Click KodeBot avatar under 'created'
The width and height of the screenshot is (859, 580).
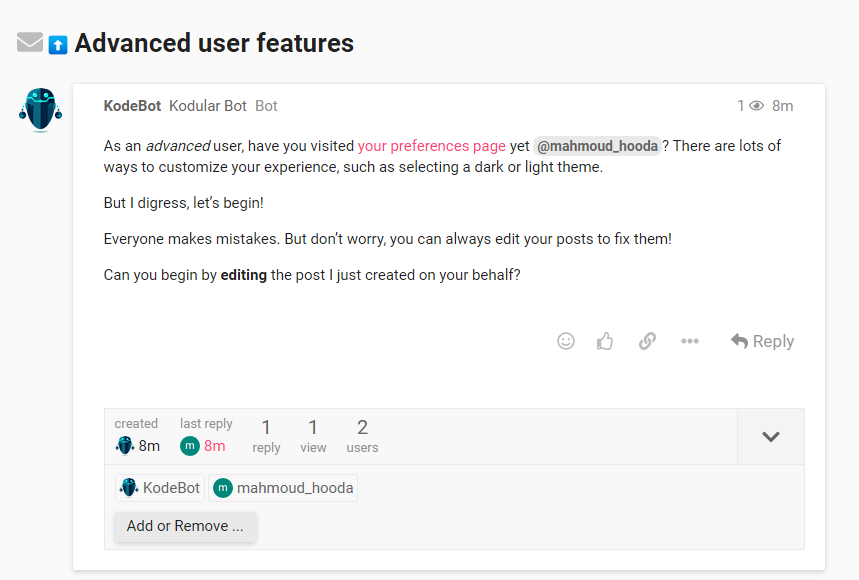click(x=125, y=446)
